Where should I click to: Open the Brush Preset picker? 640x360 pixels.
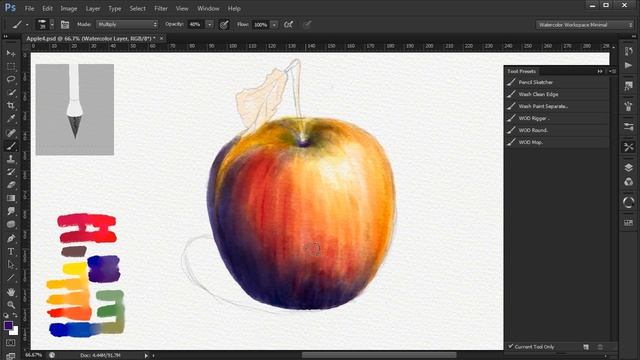click(x=45, y=24)
